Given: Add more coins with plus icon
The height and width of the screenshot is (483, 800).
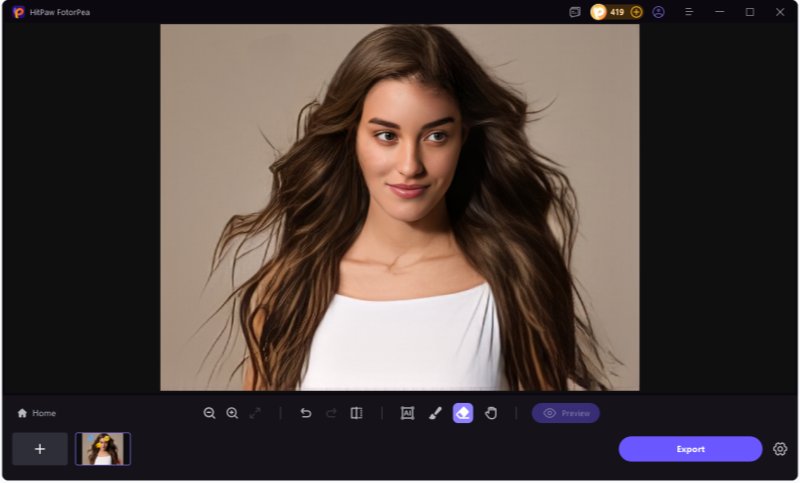Looking at the screenshot, I should point(636,12).
